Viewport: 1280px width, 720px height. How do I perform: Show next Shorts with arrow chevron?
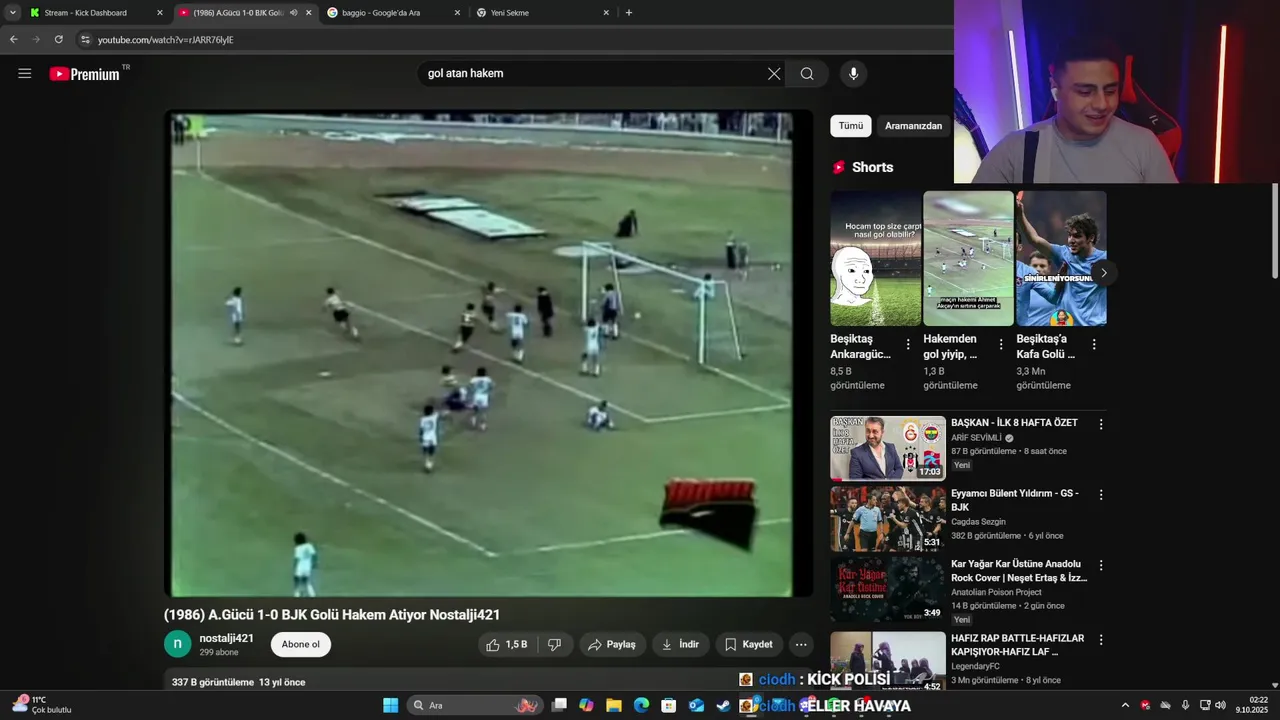1103,273
